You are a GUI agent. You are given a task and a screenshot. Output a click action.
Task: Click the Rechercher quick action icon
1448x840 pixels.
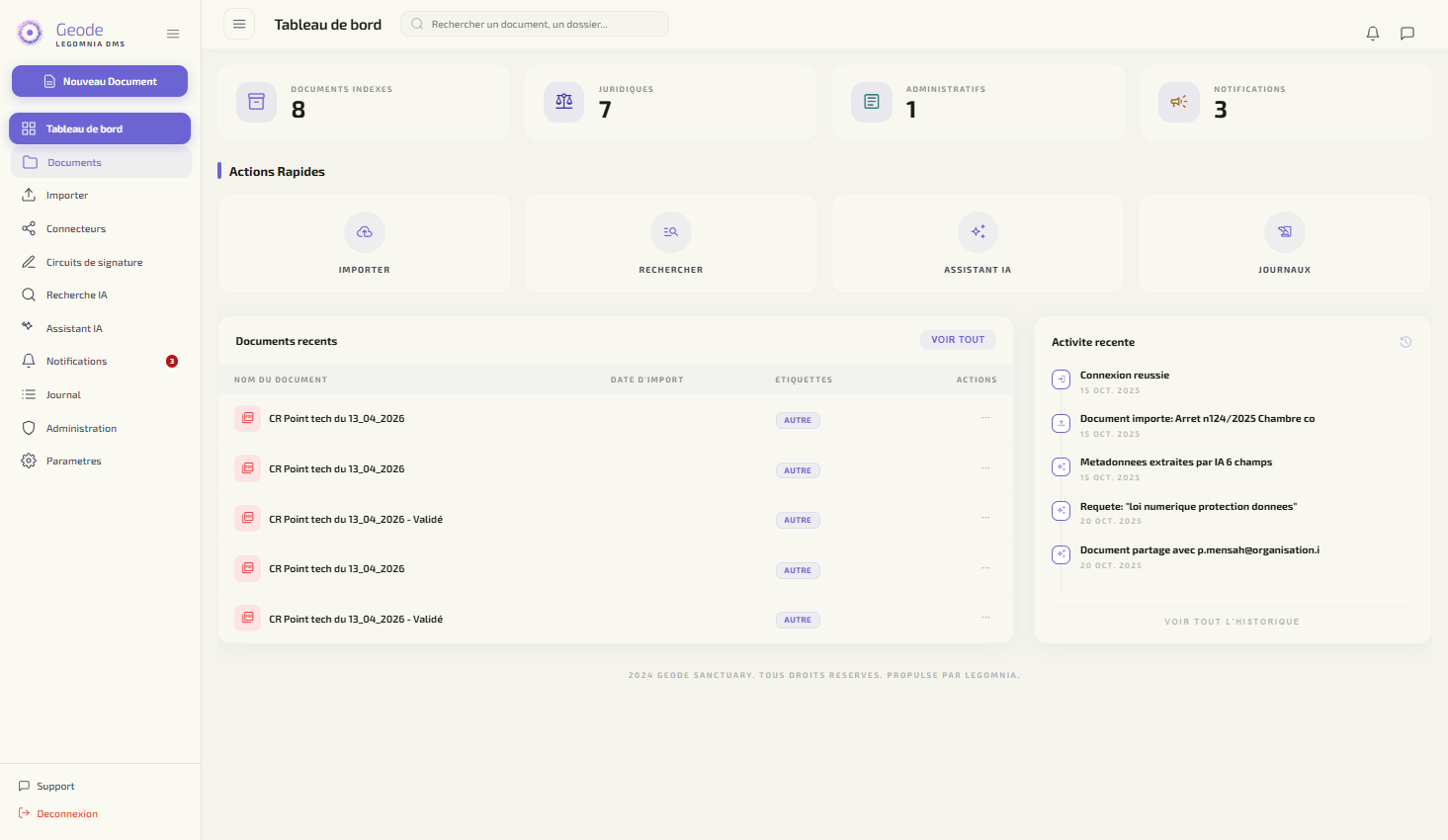point(671,232)
